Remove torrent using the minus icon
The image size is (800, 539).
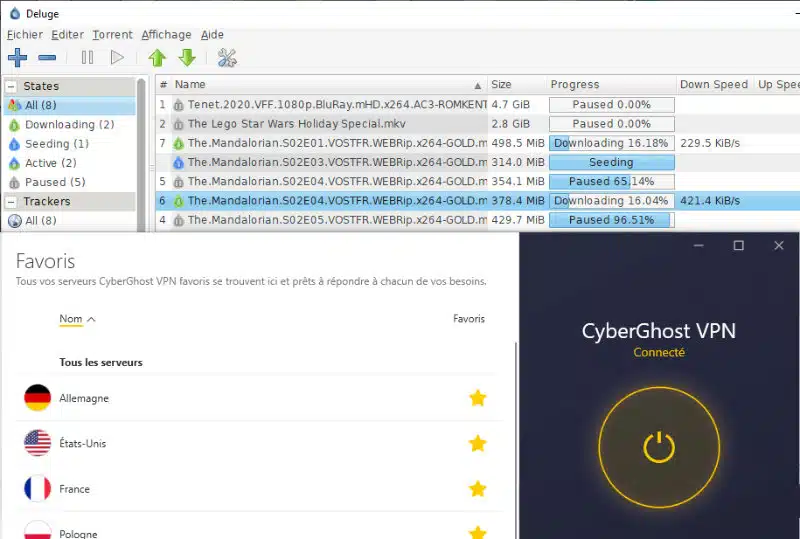47,58
